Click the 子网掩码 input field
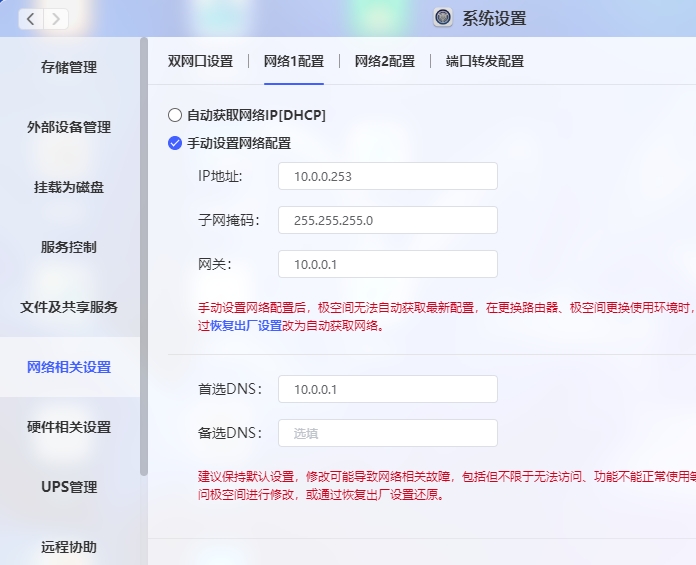696x565 pixels. tap(388, 220)
